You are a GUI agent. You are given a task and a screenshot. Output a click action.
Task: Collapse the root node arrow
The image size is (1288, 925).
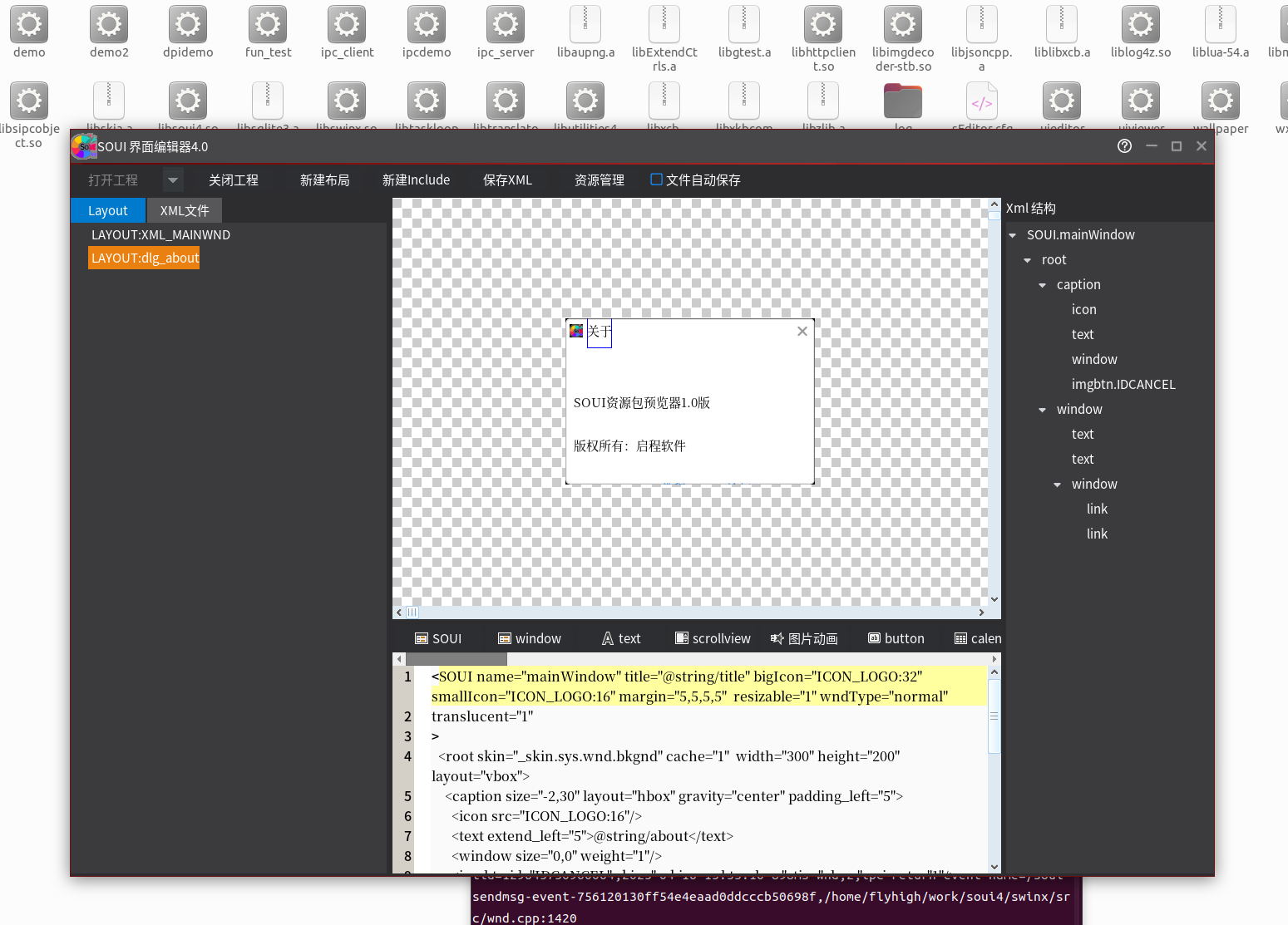click(1028, 260)
